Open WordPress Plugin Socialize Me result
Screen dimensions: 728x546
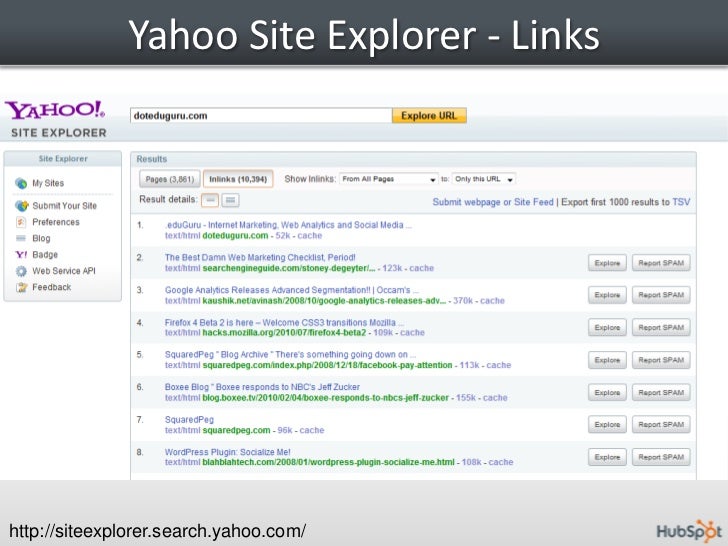click(228, 452)
